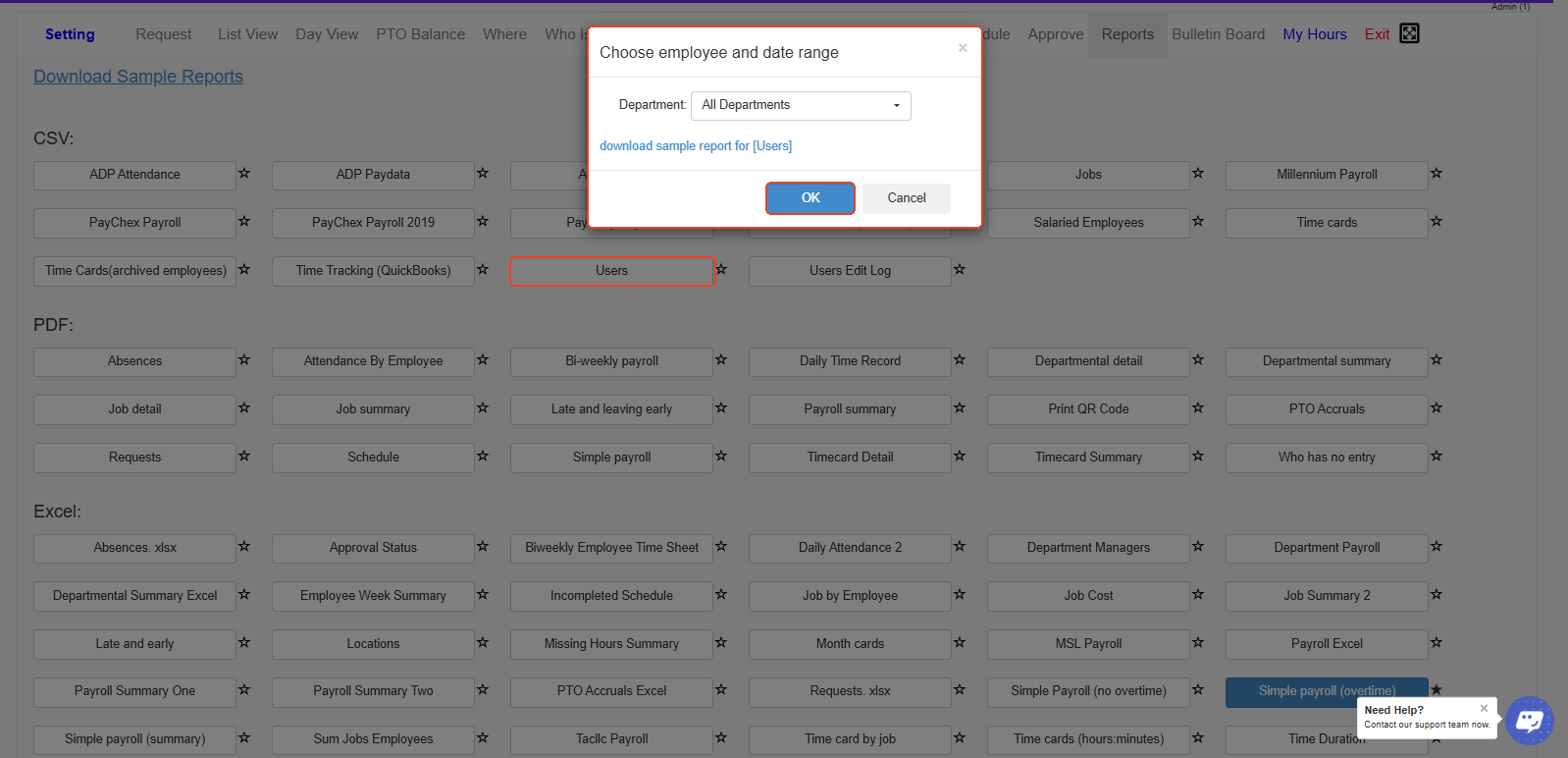Star the Job Cost Excel report
This screenshot has height=758, width=1568.
pyautogui.click(x=1198, y=595)
